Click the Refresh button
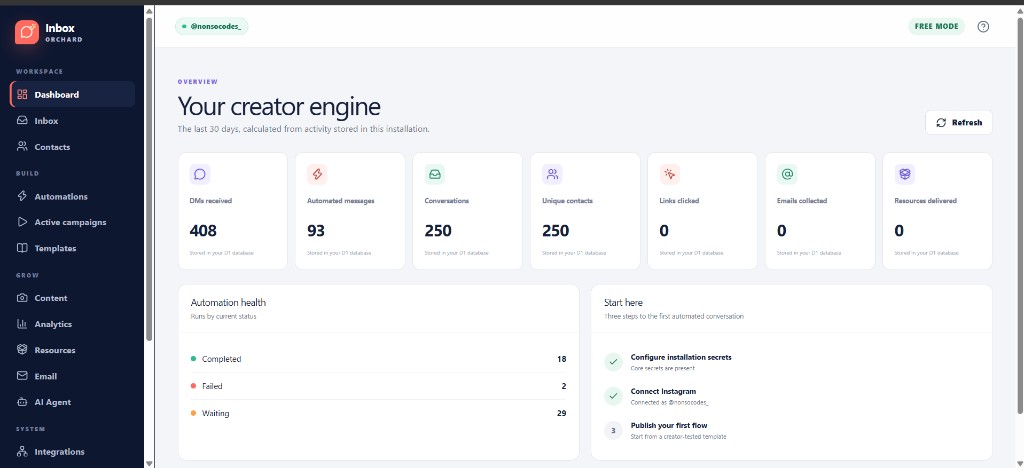Image resolution: width=1024 pixels, height=468 pixels. 959,123
